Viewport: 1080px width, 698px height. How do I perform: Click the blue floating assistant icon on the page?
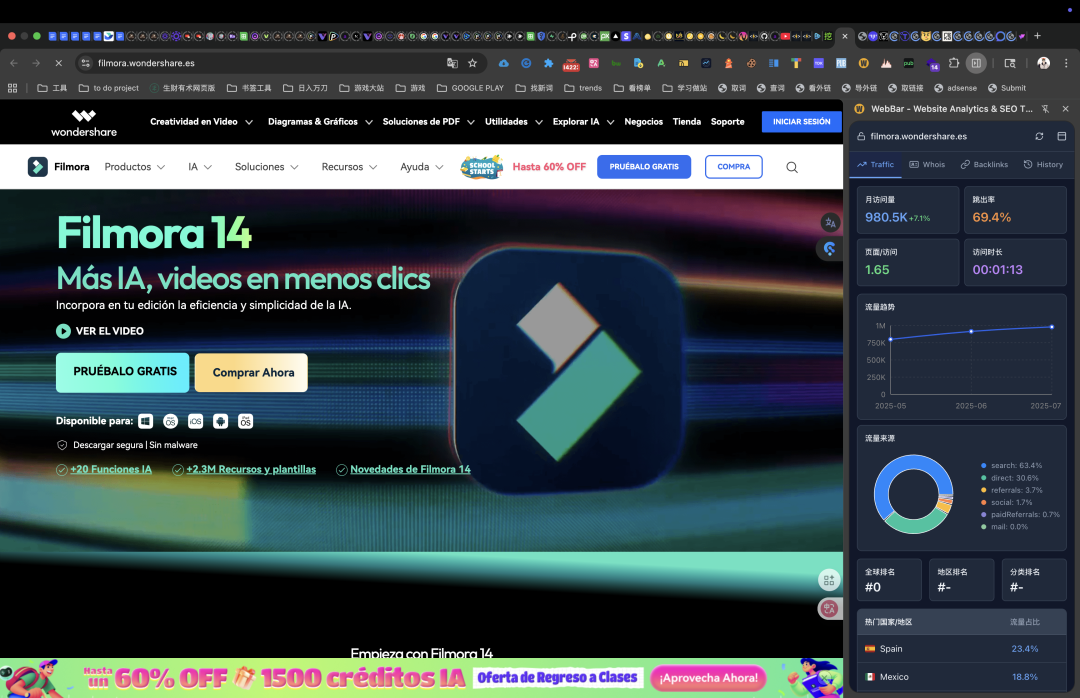pyautogui.click(x=830, y=249)
